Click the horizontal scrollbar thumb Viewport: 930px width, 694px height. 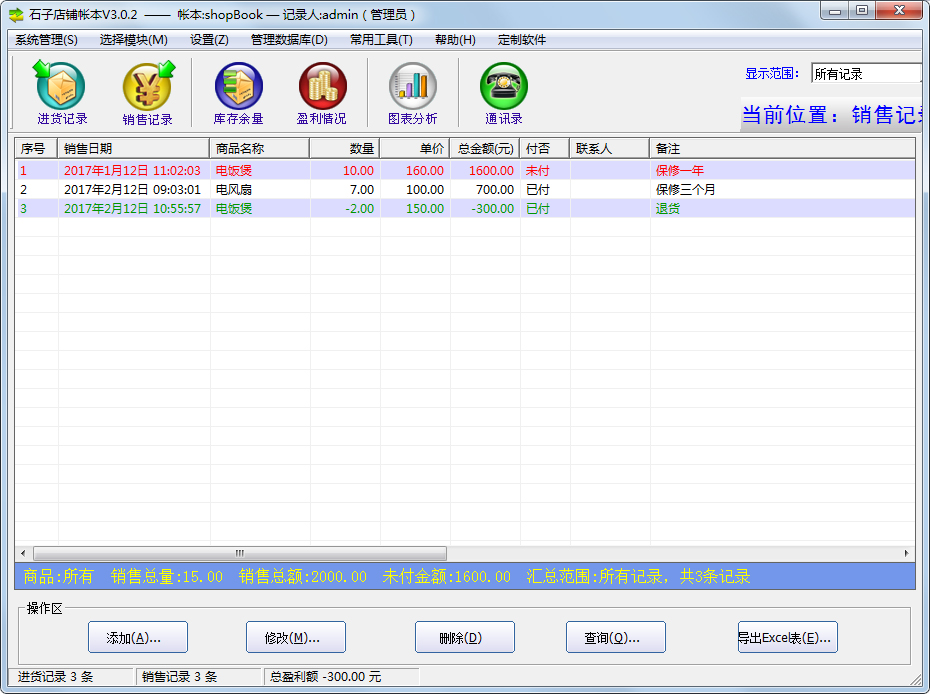pyautogui.click(x=240, y=553)
